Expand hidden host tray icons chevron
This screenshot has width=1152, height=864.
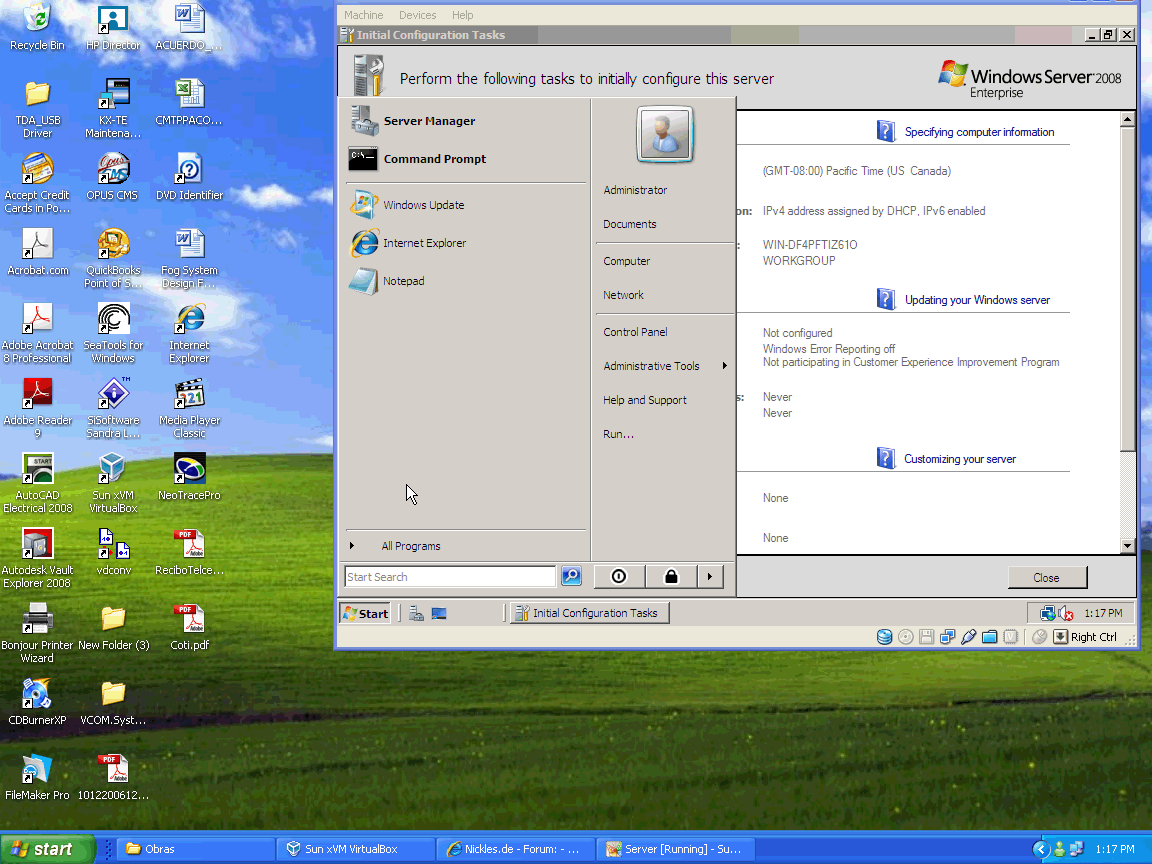tap(1040, 849)
